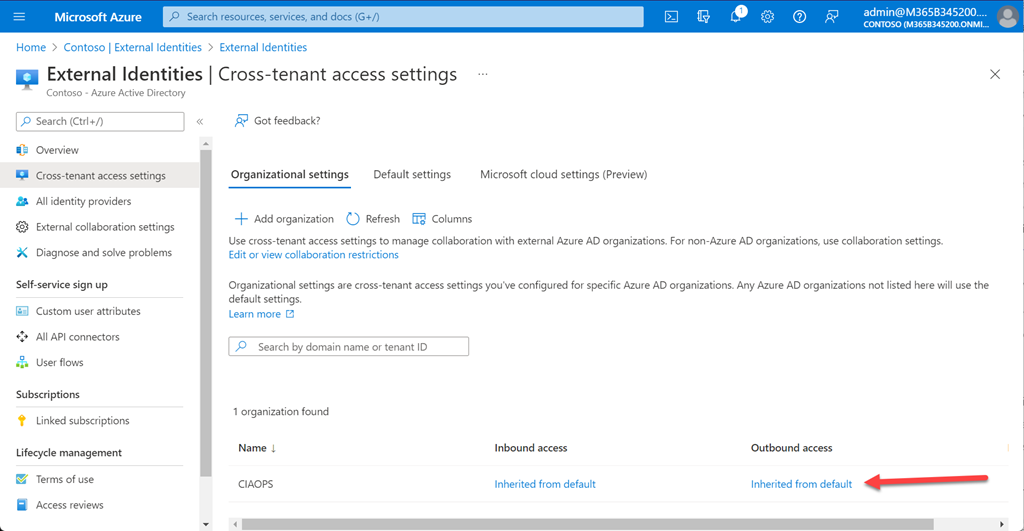
Task: Open the notifications bell icon
Action: point(736,17)
